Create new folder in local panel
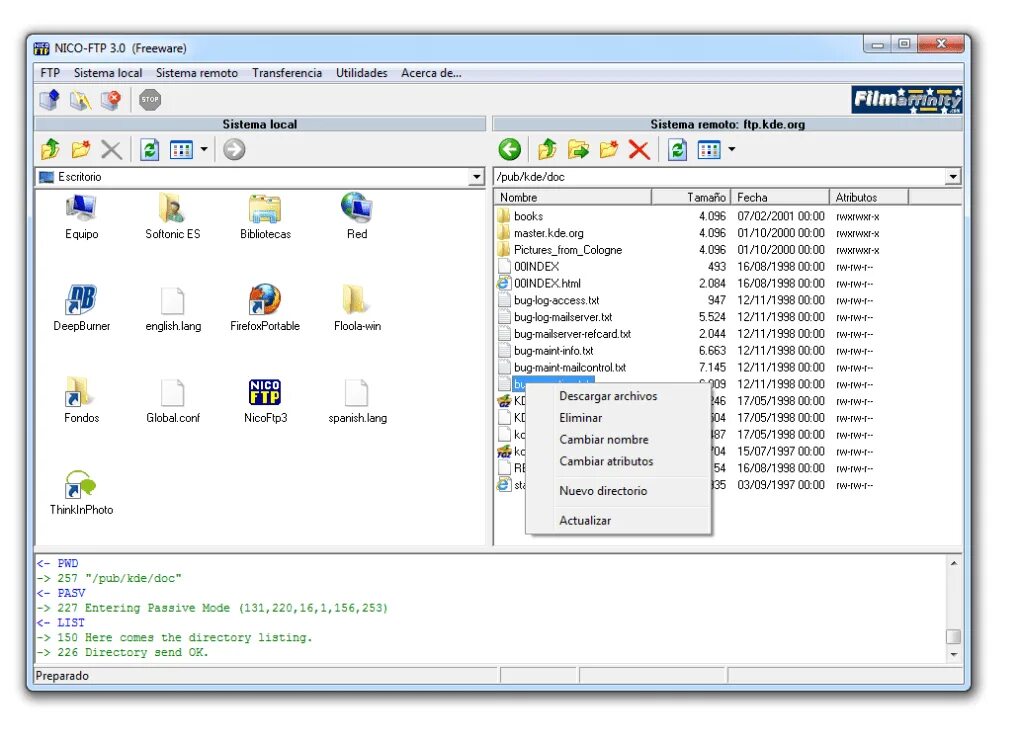 (81, 150)
